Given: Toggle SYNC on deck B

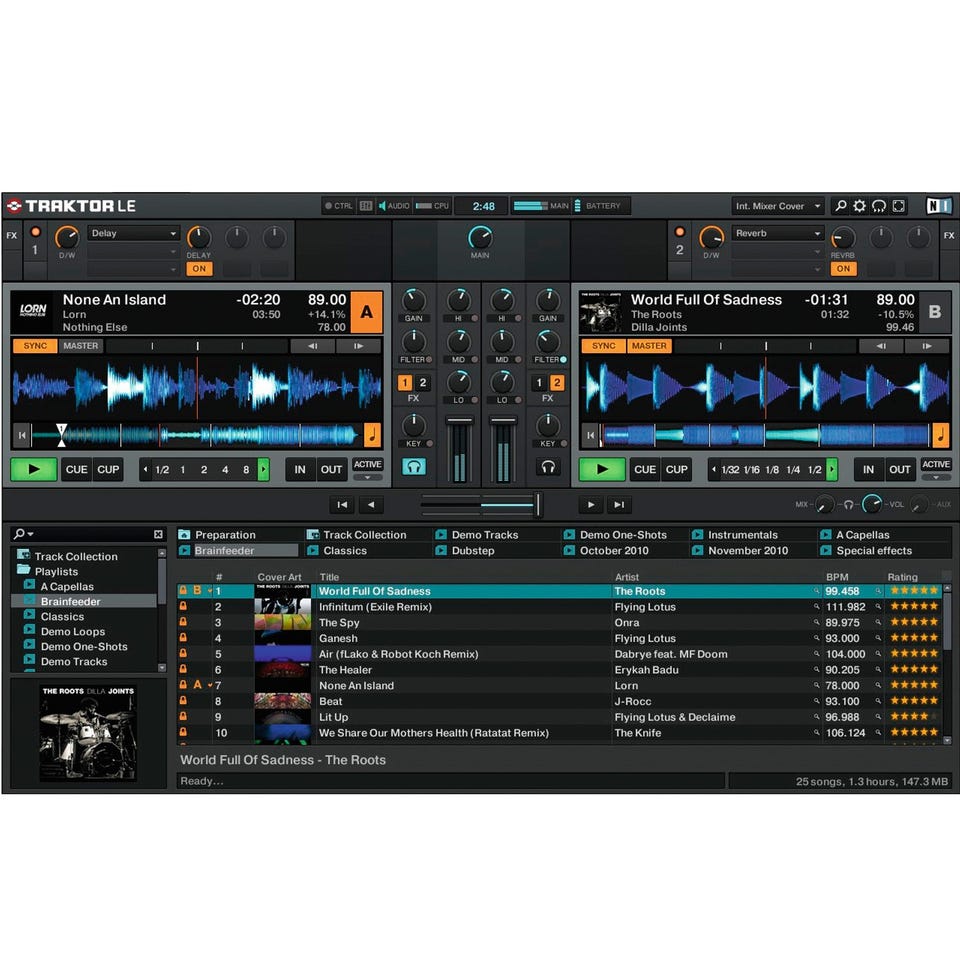Looking at the screenshot, I should pyautogui.click(x=604, y=346).
